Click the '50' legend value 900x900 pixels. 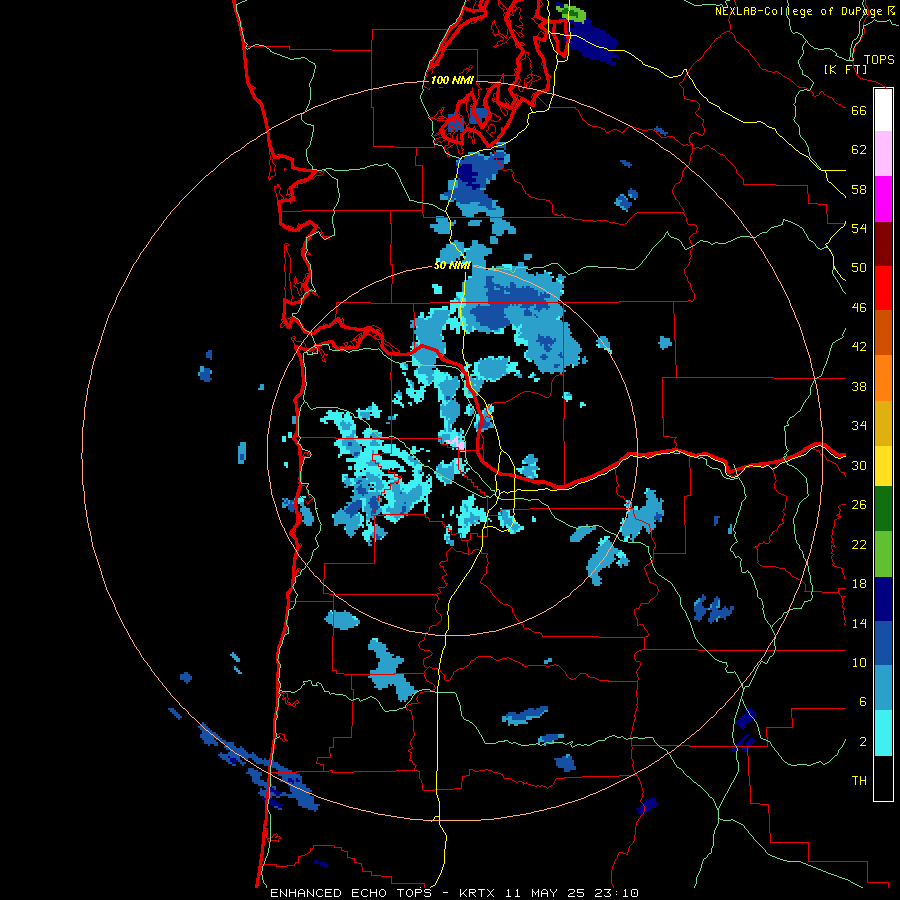[x=859, y=267]
